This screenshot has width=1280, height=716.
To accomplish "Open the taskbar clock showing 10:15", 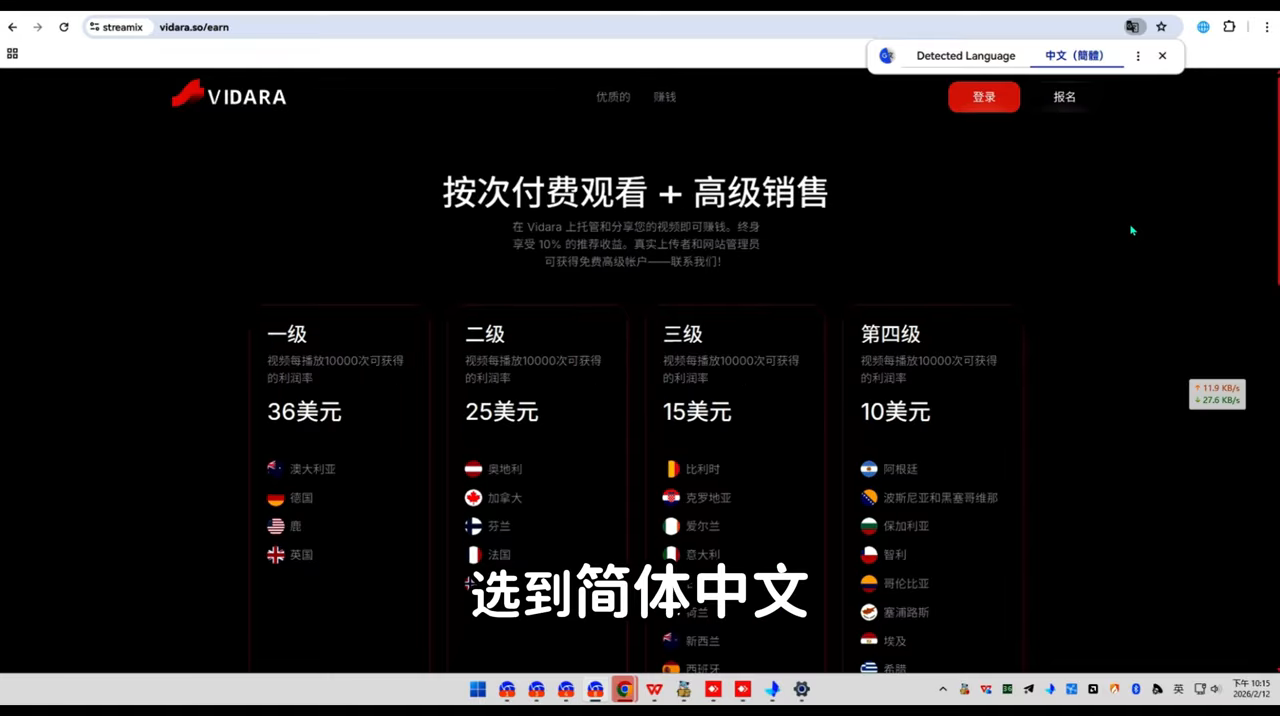I will click(1251, 689).
